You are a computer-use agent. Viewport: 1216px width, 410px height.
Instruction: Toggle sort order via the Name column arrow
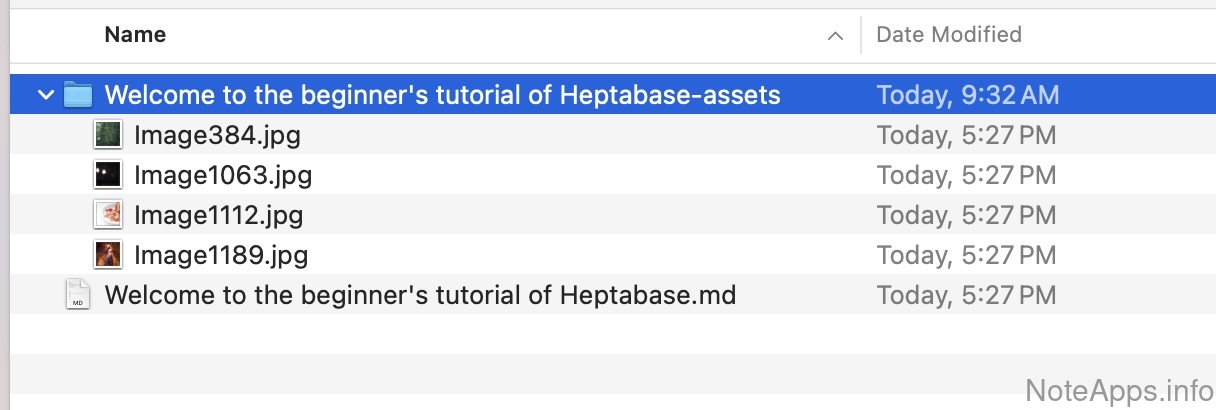pyautogui.click(x=835, y=36)
